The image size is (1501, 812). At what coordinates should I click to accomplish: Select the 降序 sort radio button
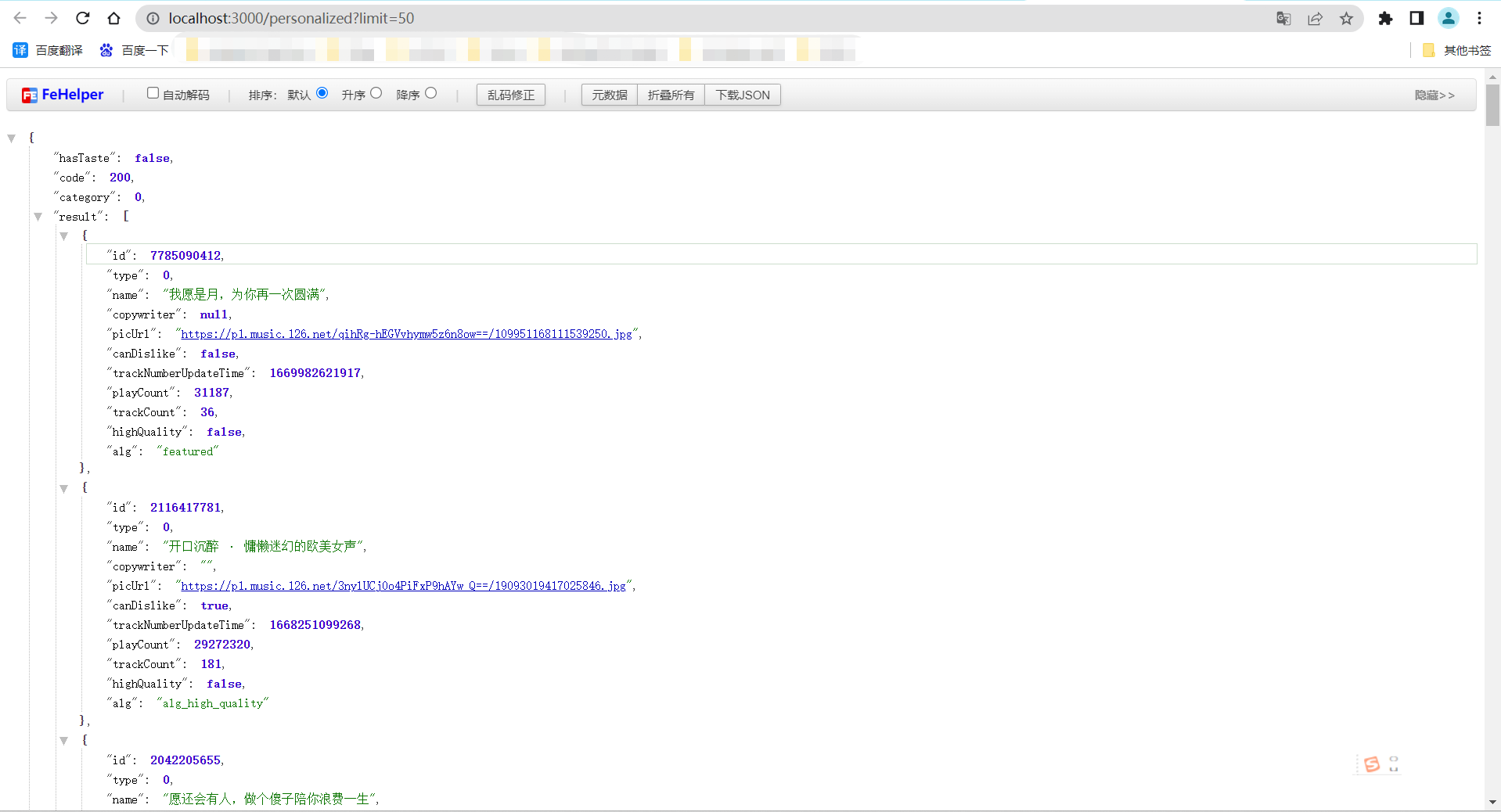[430, 93]
